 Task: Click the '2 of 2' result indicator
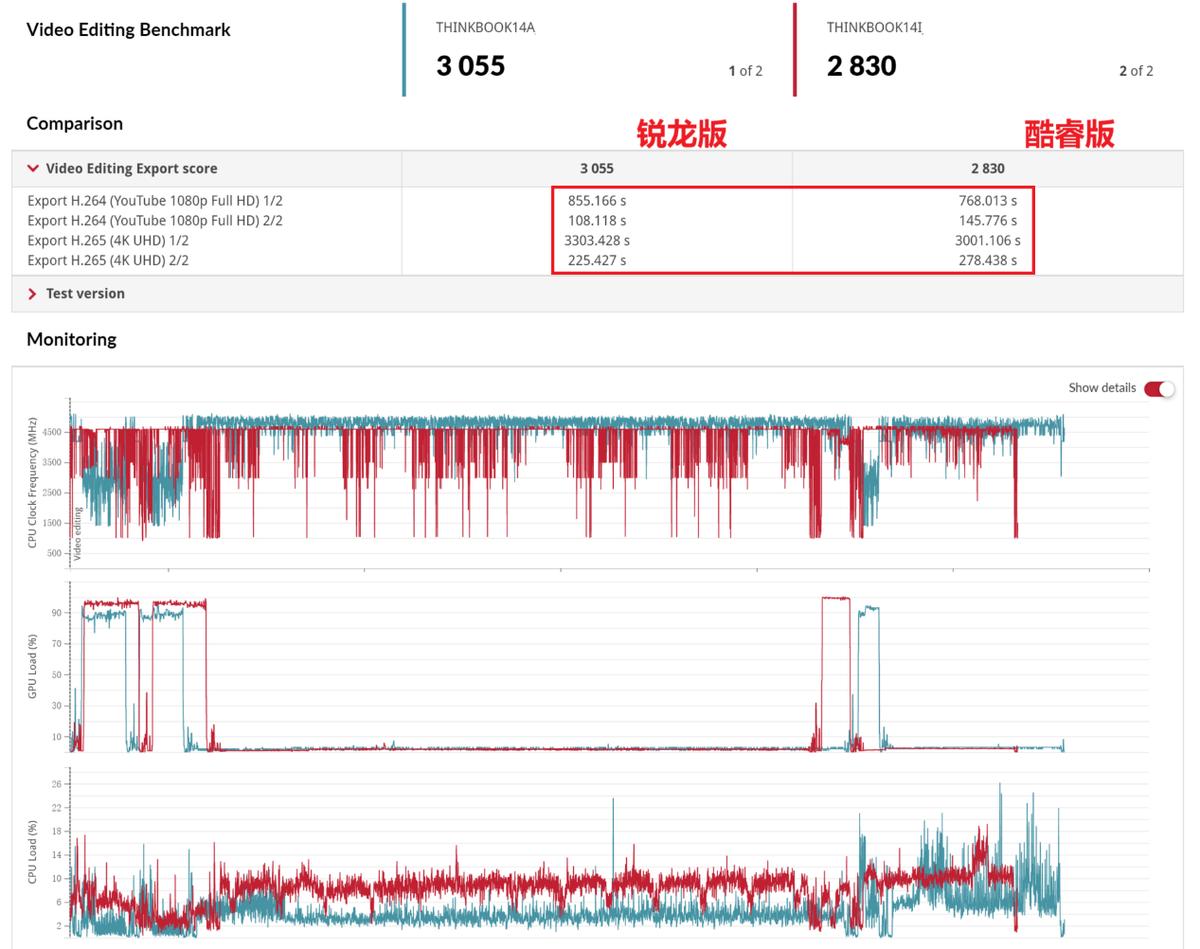pos(1136,71)
